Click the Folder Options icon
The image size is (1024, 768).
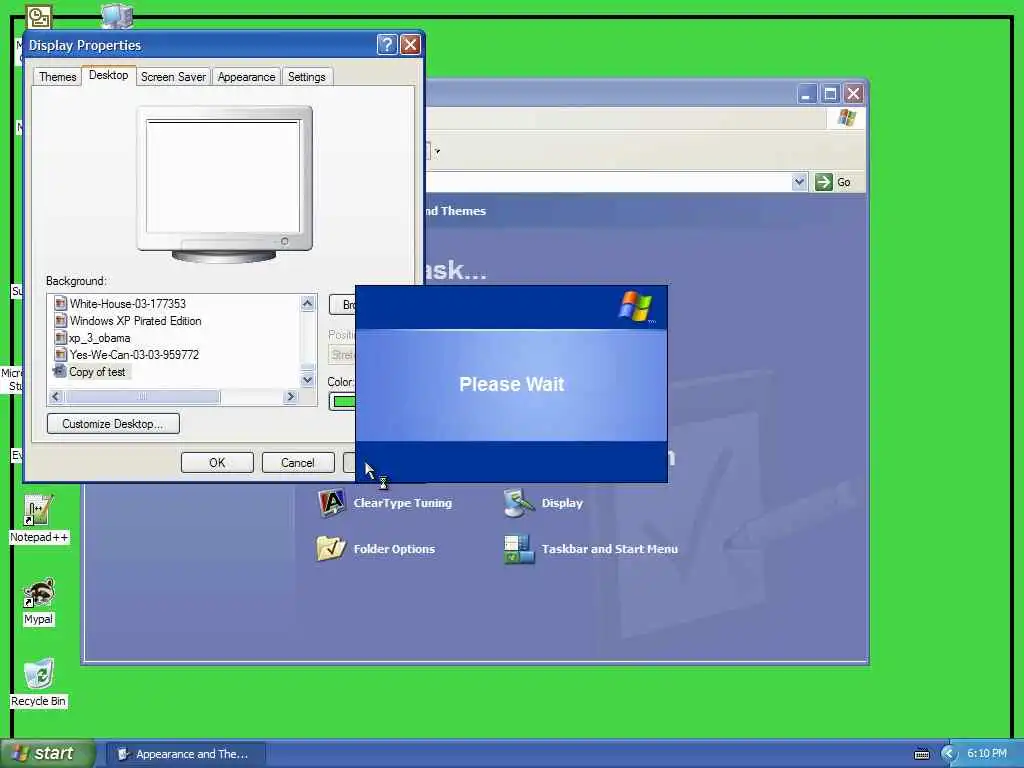[331, 549]
